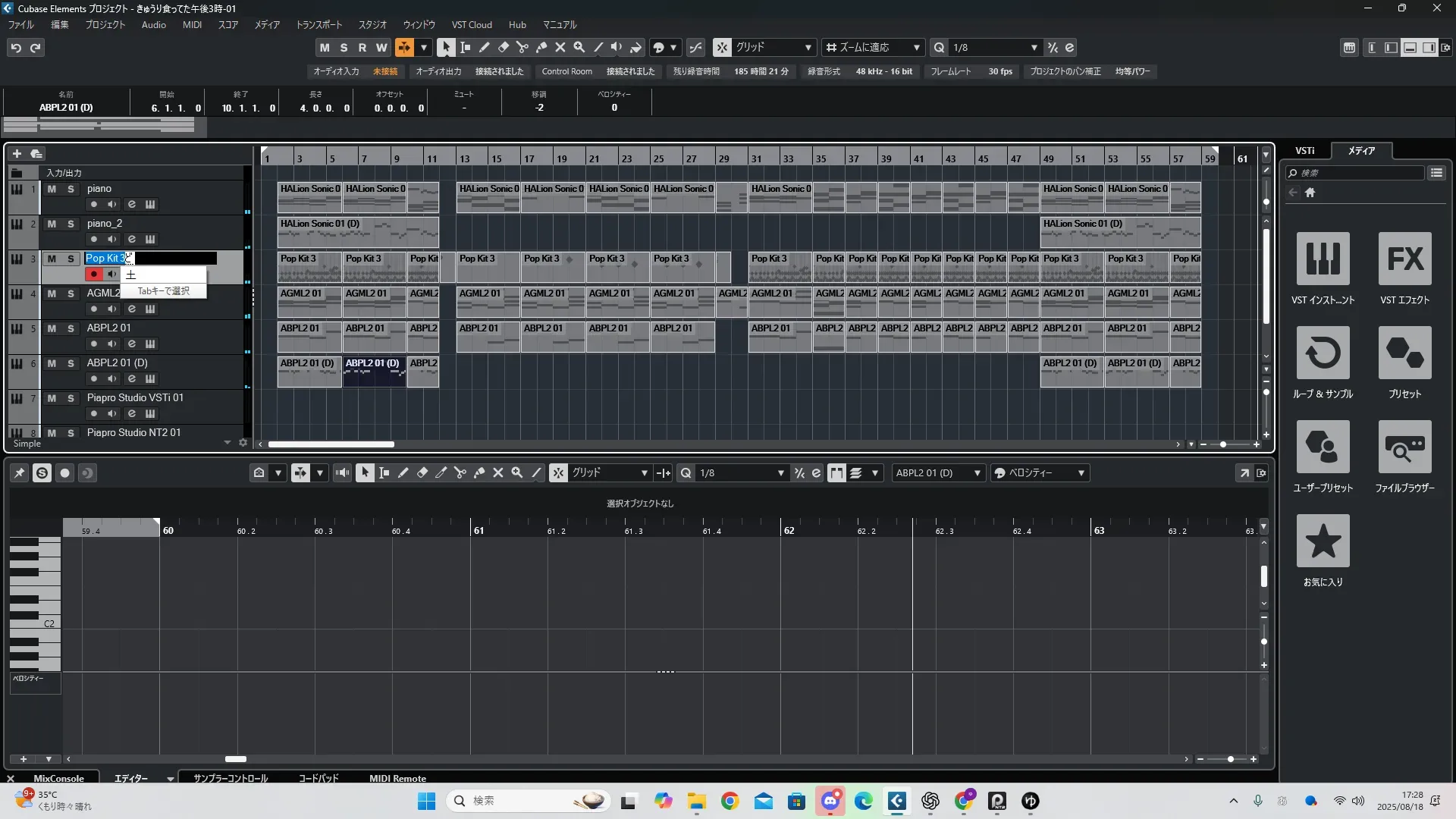Open VST Effects FX tile
This screenshot has height=819, width=1456.
click(x=1404, y=259)
